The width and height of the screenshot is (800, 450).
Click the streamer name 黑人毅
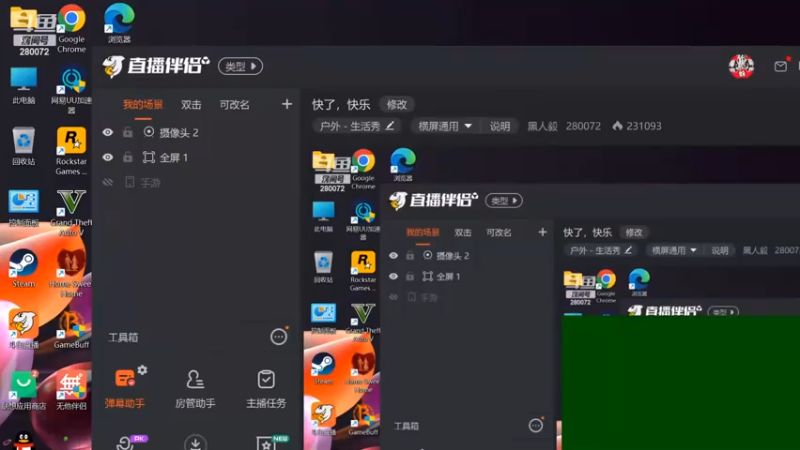tap(542, 126)
